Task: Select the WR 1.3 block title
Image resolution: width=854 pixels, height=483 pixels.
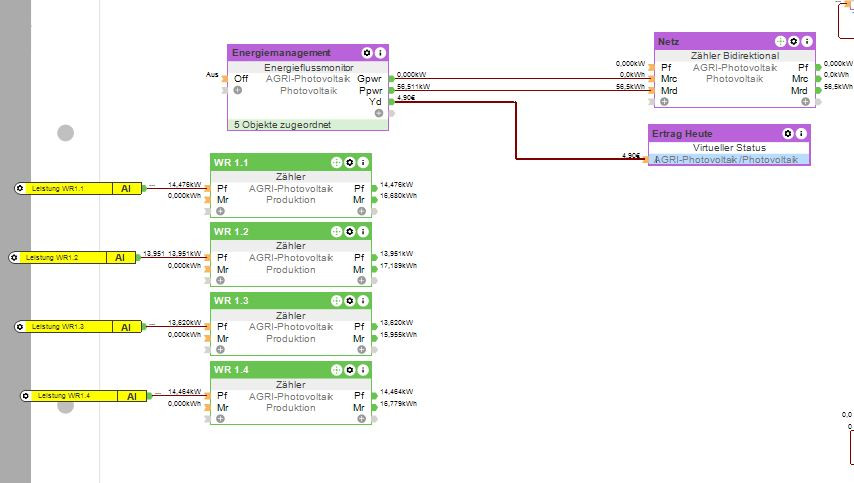Action: [x=231, y=301]
